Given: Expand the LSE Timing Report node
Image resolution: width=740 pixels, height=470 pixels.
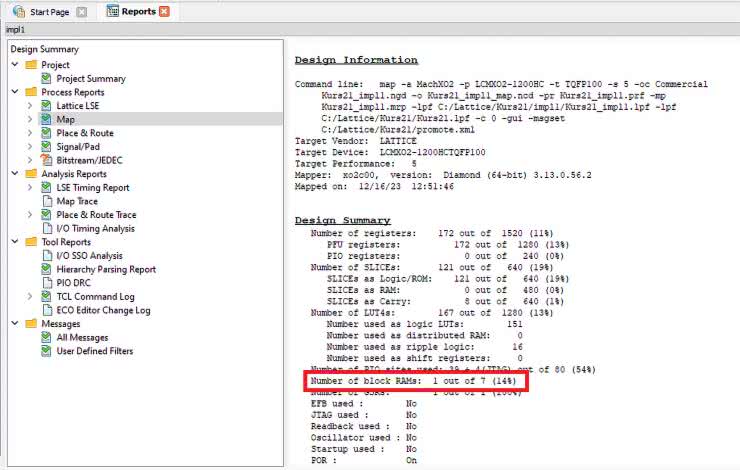Looking at the screenshot, I should coord(31,188).
